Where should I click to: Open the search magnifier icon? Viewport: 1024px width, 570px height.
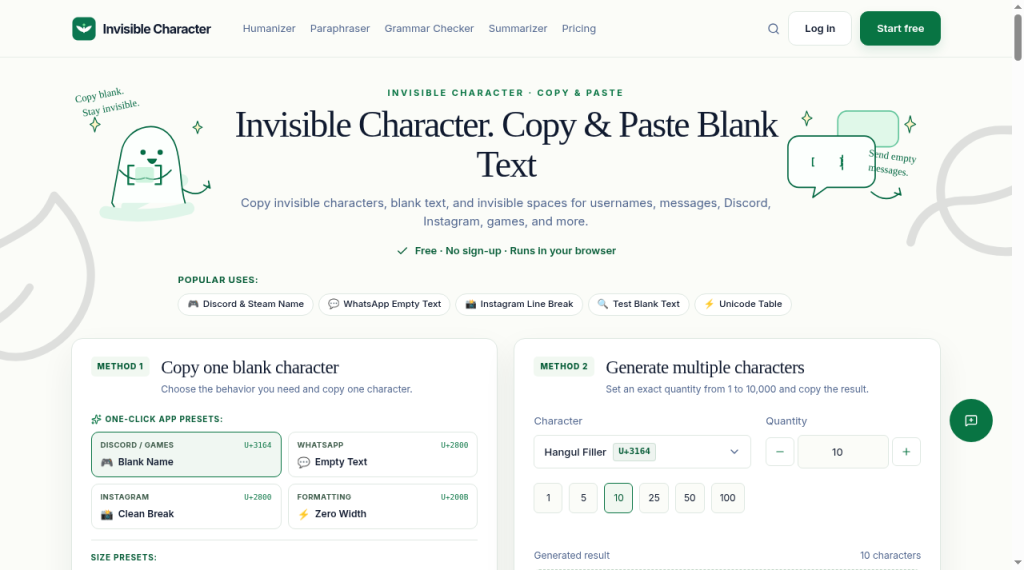point(773,29)
